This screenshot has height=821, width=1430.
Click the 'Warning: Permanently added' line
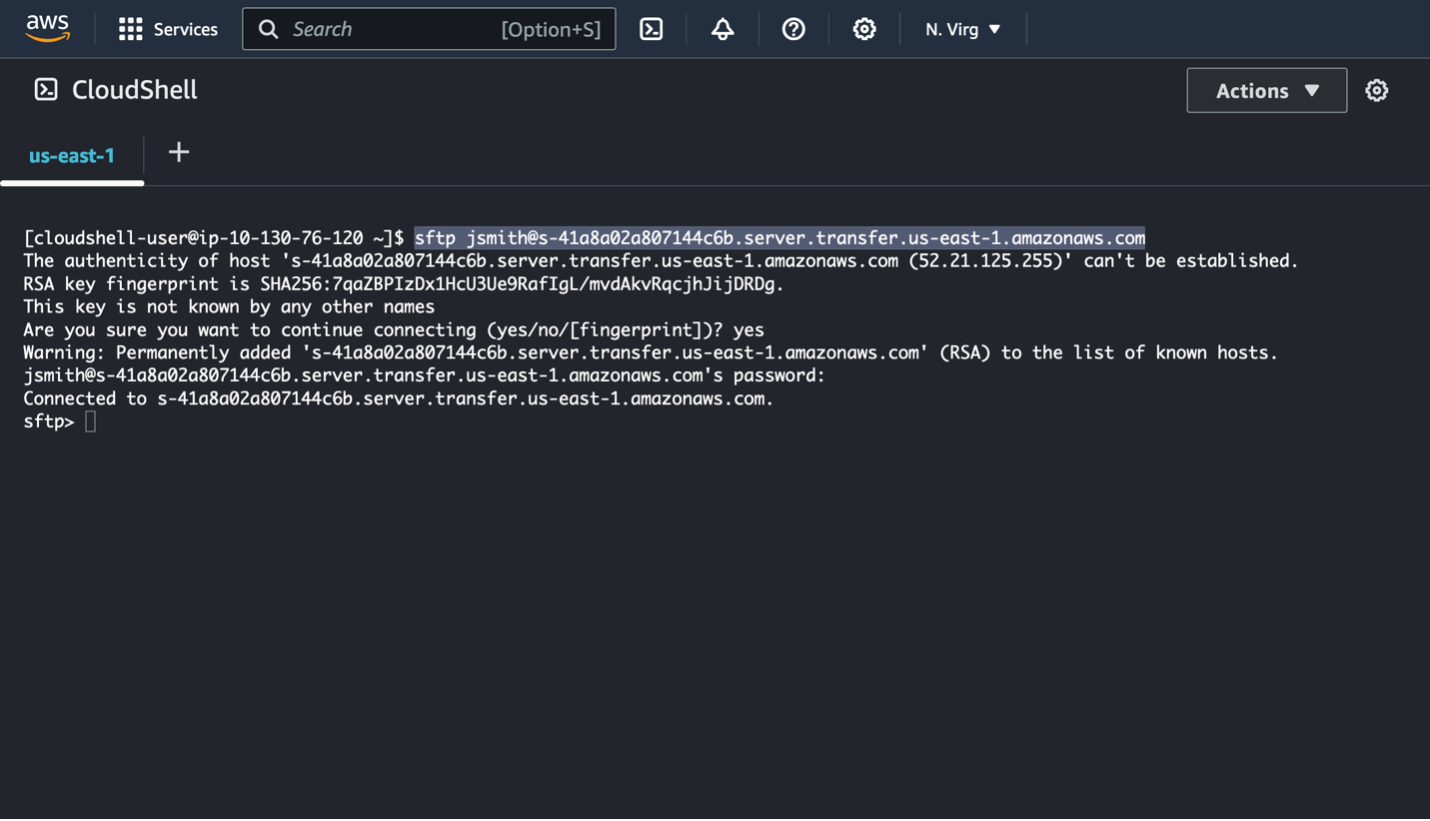coord(651,353)
